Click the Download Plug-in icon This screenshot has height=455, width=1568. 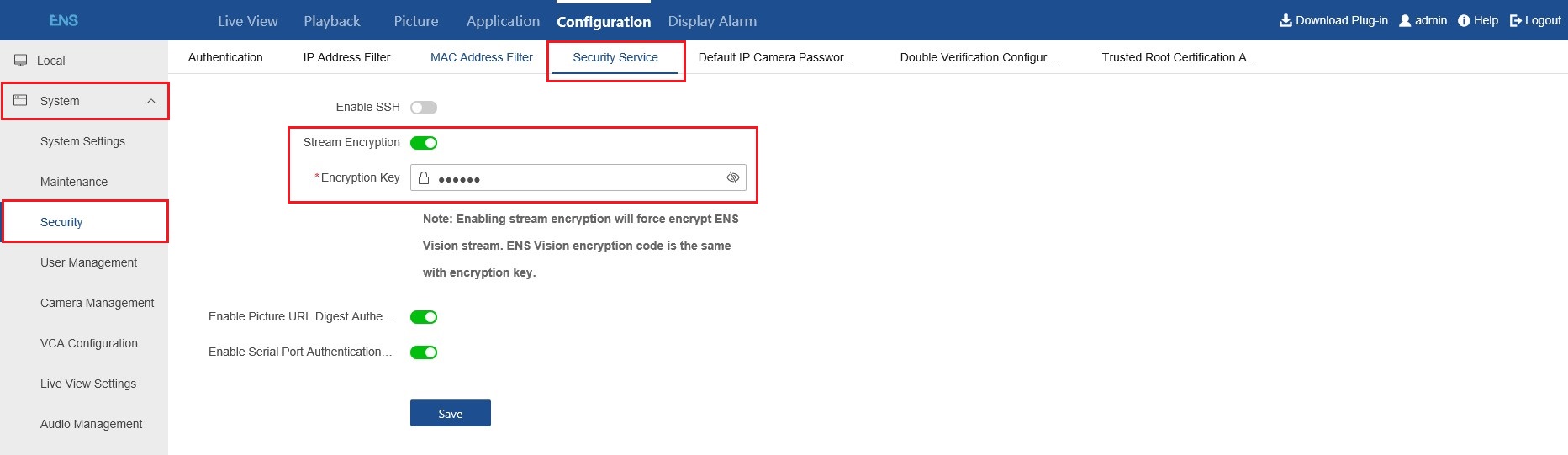pyautogui.click(x=1286, y=20)
